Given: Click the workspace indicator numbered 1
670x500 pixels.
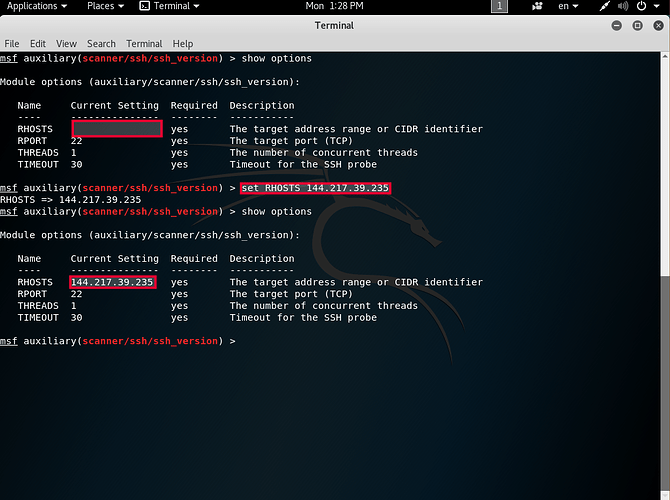Looking at the screenshot, I should (500, 6).
